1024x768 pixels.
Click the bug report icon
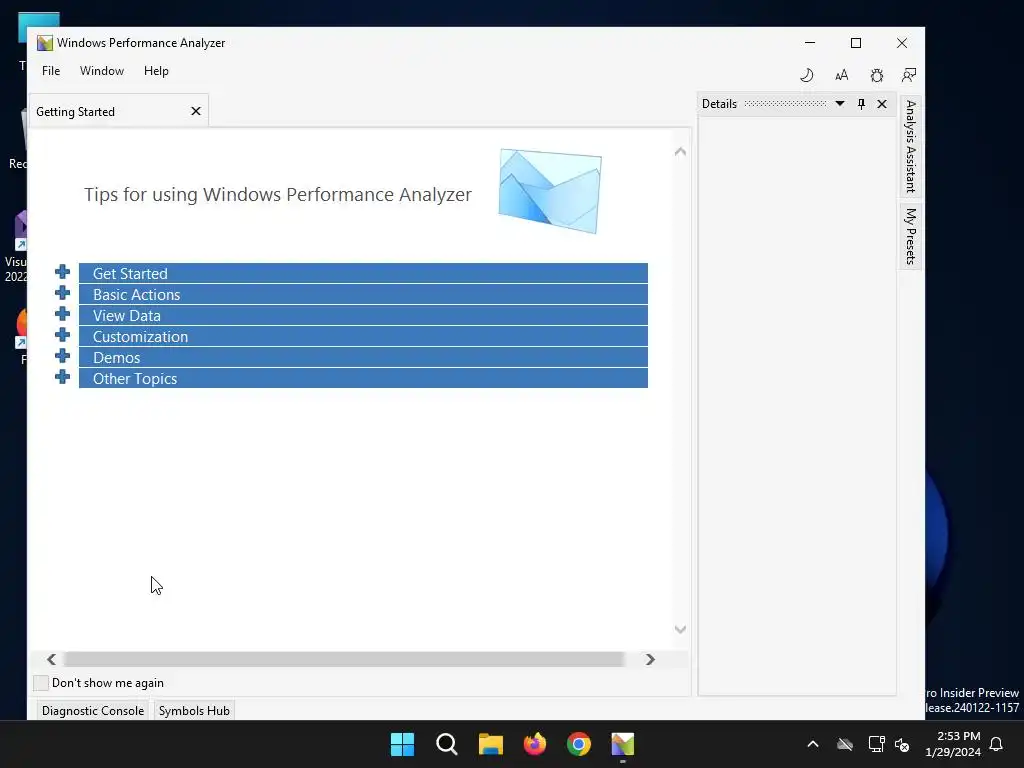point(876,75)
